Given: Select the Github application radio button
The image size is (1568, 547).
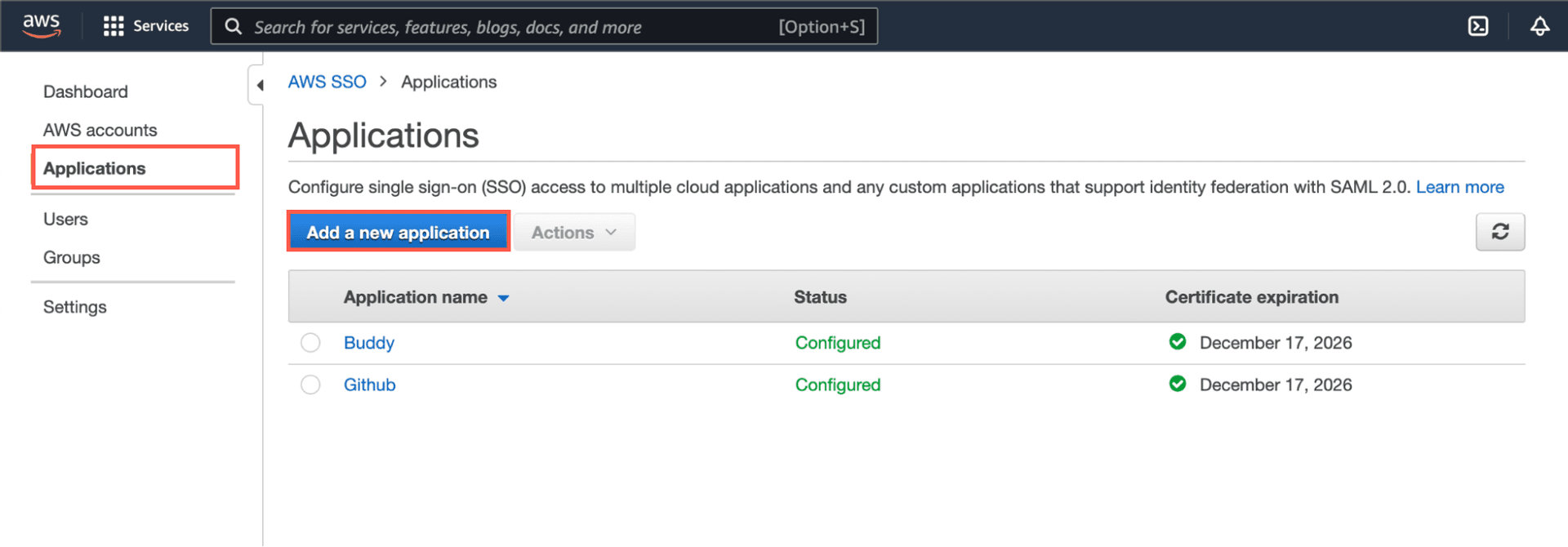Looking at the screenshot, I should 310,385.
